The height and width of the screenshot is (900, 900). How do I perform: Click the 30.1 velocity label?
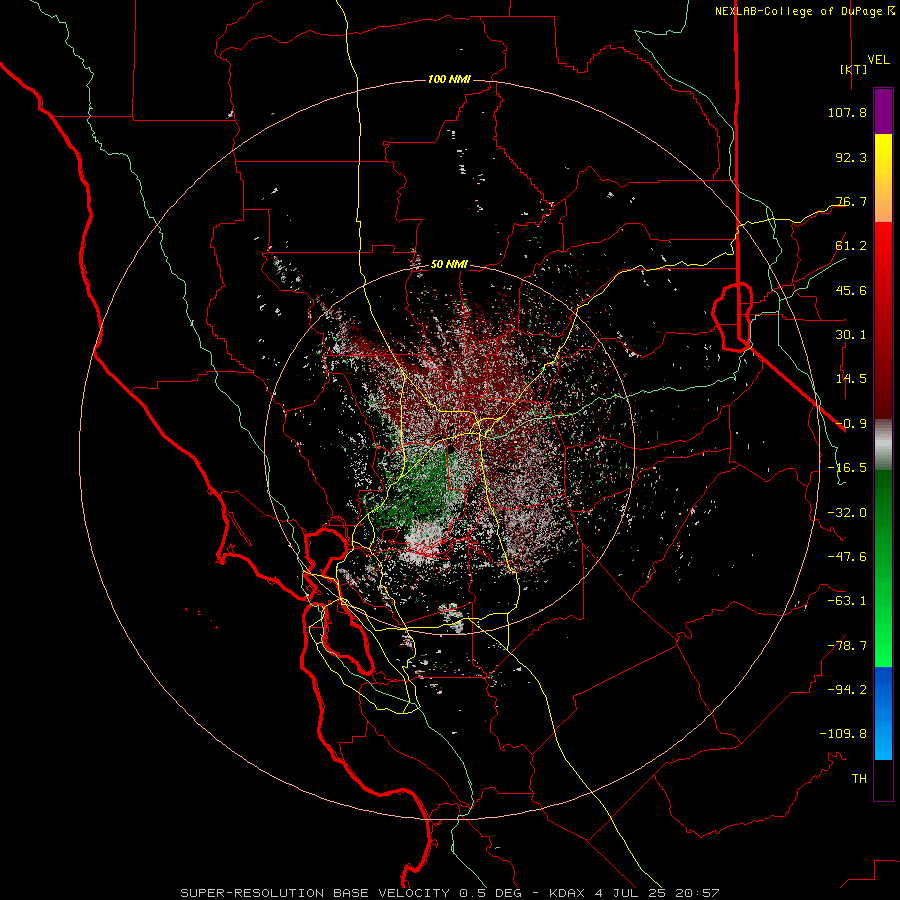[x=851, y=335]
